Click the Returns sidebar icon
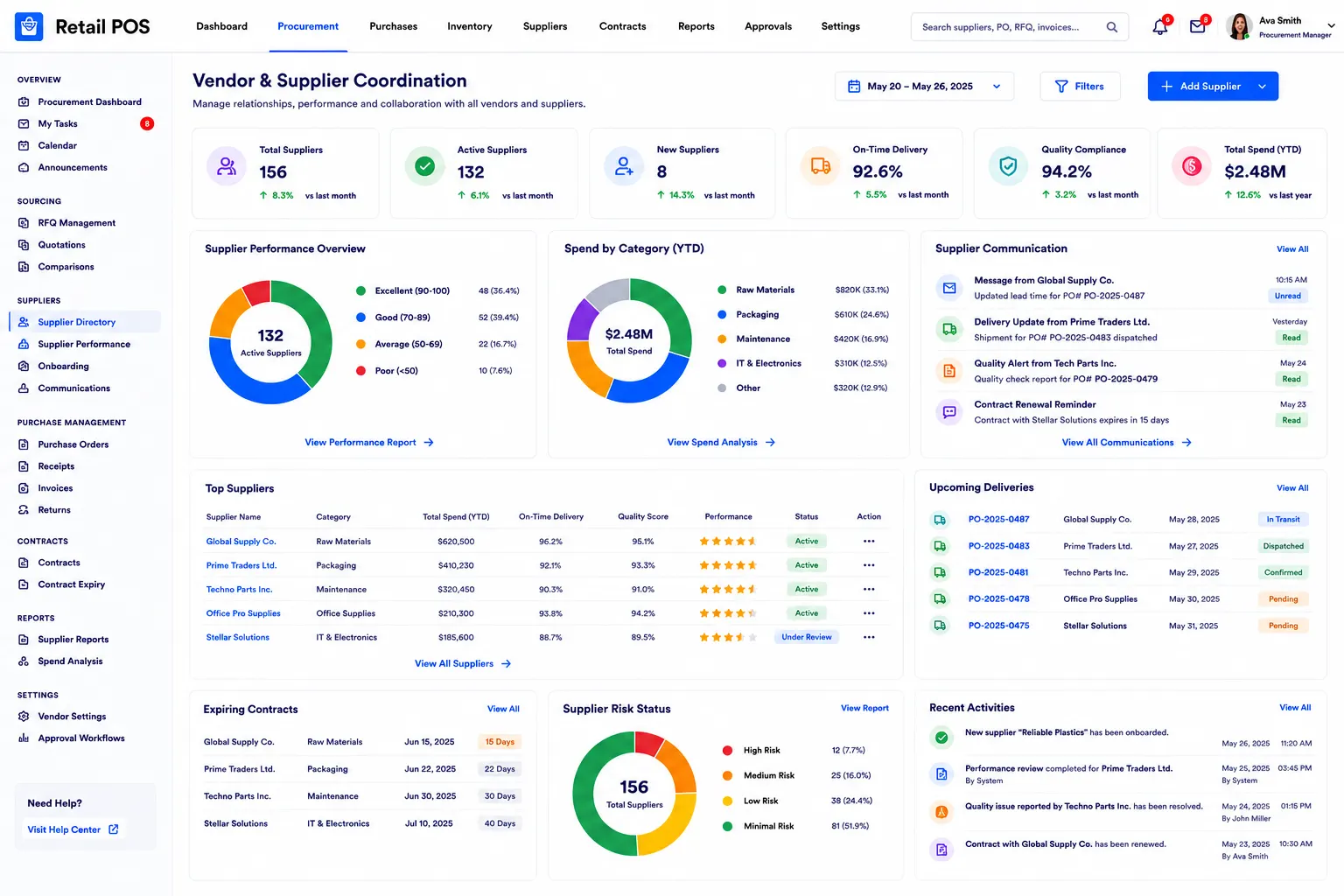 coord(24,510)
